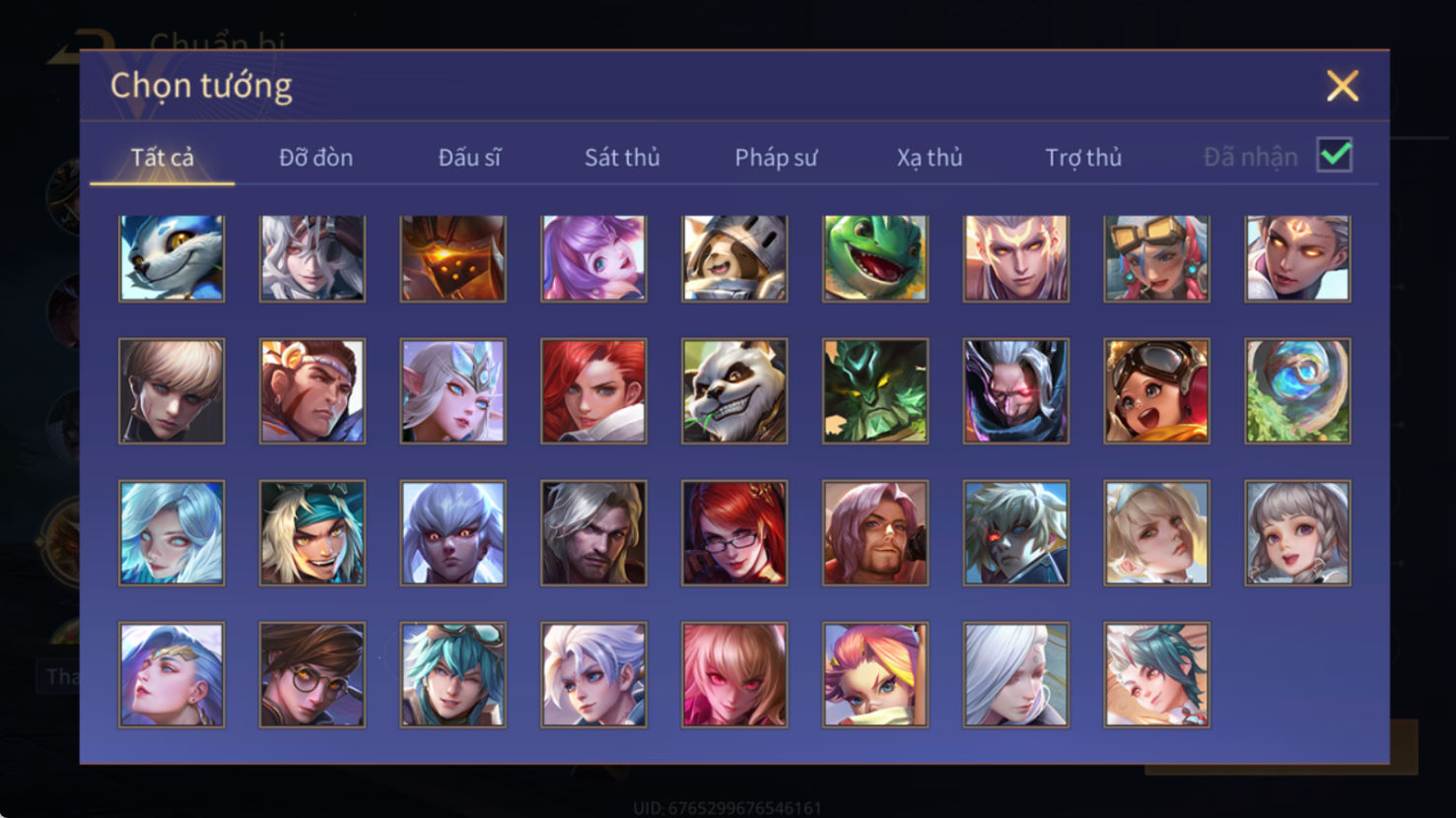1456x818 pixels.
Task: Open the Xạ thủ tab
Action: point(930,158)
